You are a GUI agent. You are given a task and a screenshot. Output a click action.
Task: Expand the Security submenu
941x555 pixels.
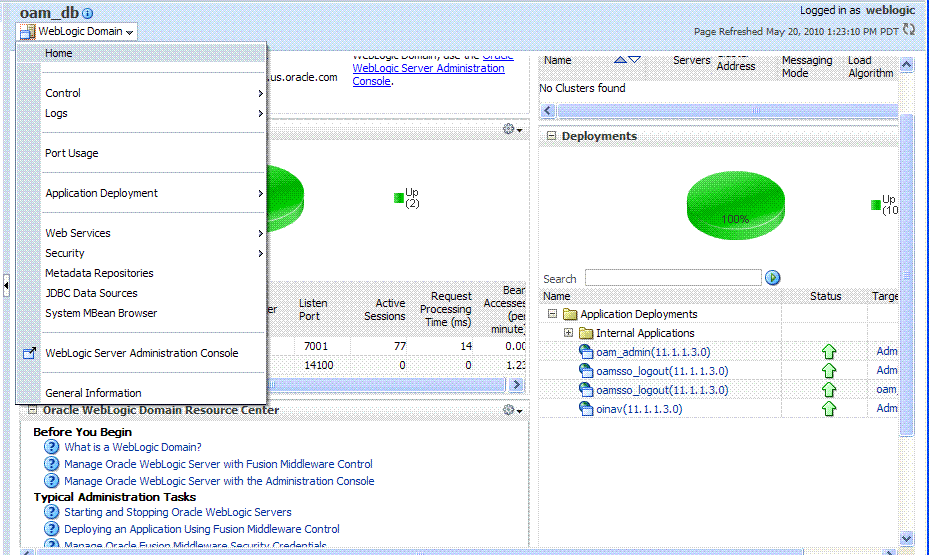153,253
